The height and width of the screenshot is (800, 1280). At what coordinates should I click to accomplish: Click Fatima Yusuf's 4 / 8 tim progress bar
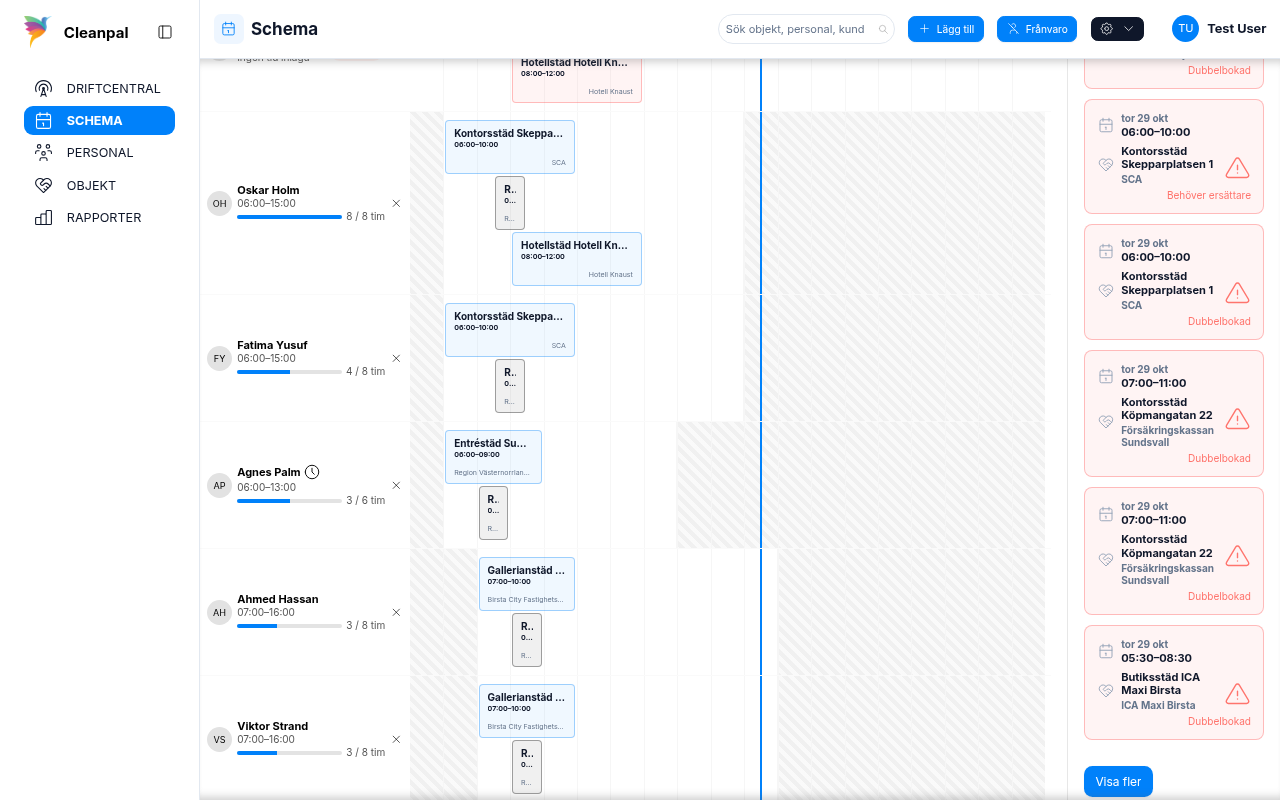tap(289, 372)
